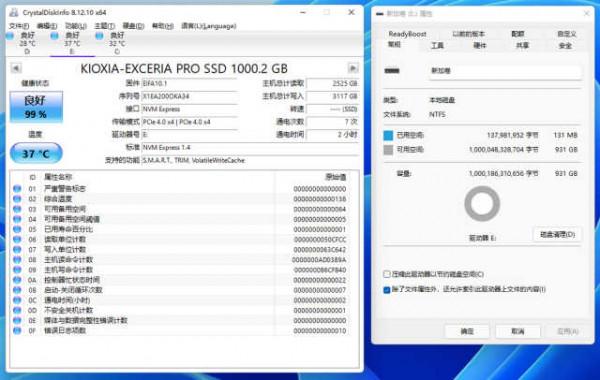Screen dimensions: 600x380
Task: Click the status dot for attribute 0F
Action: 17,330
